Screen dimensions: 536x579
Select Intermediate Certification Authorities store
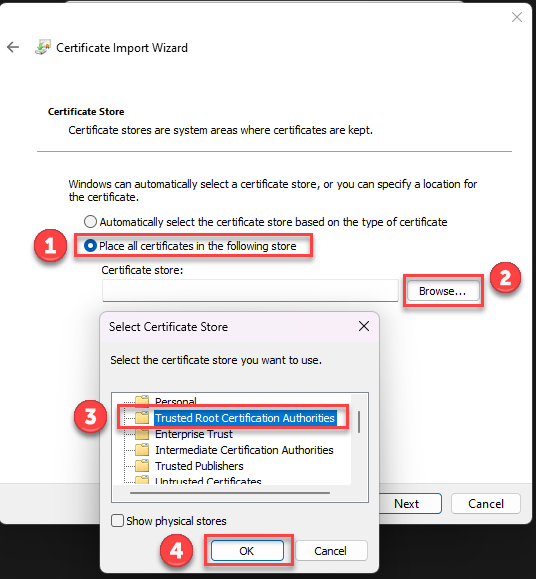click(244, 450)
